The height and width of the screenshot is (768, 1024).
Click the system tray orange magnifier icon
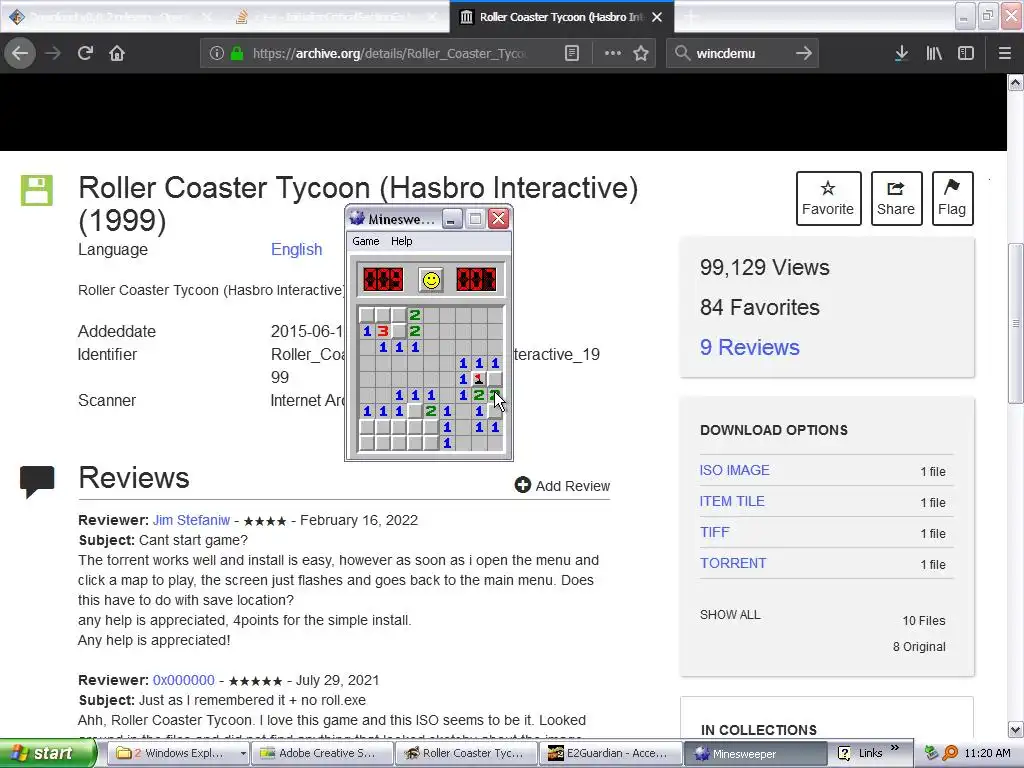(x=950, y=753)
